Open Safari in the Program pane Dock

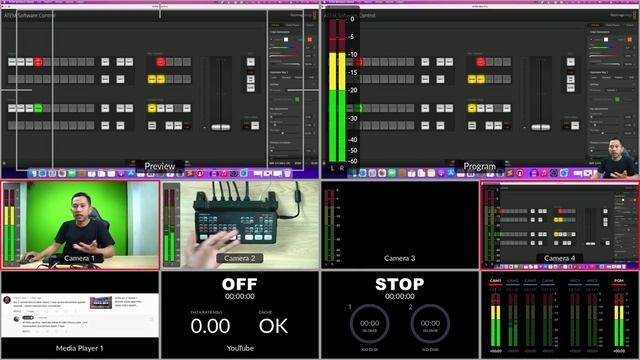[362, 173]
